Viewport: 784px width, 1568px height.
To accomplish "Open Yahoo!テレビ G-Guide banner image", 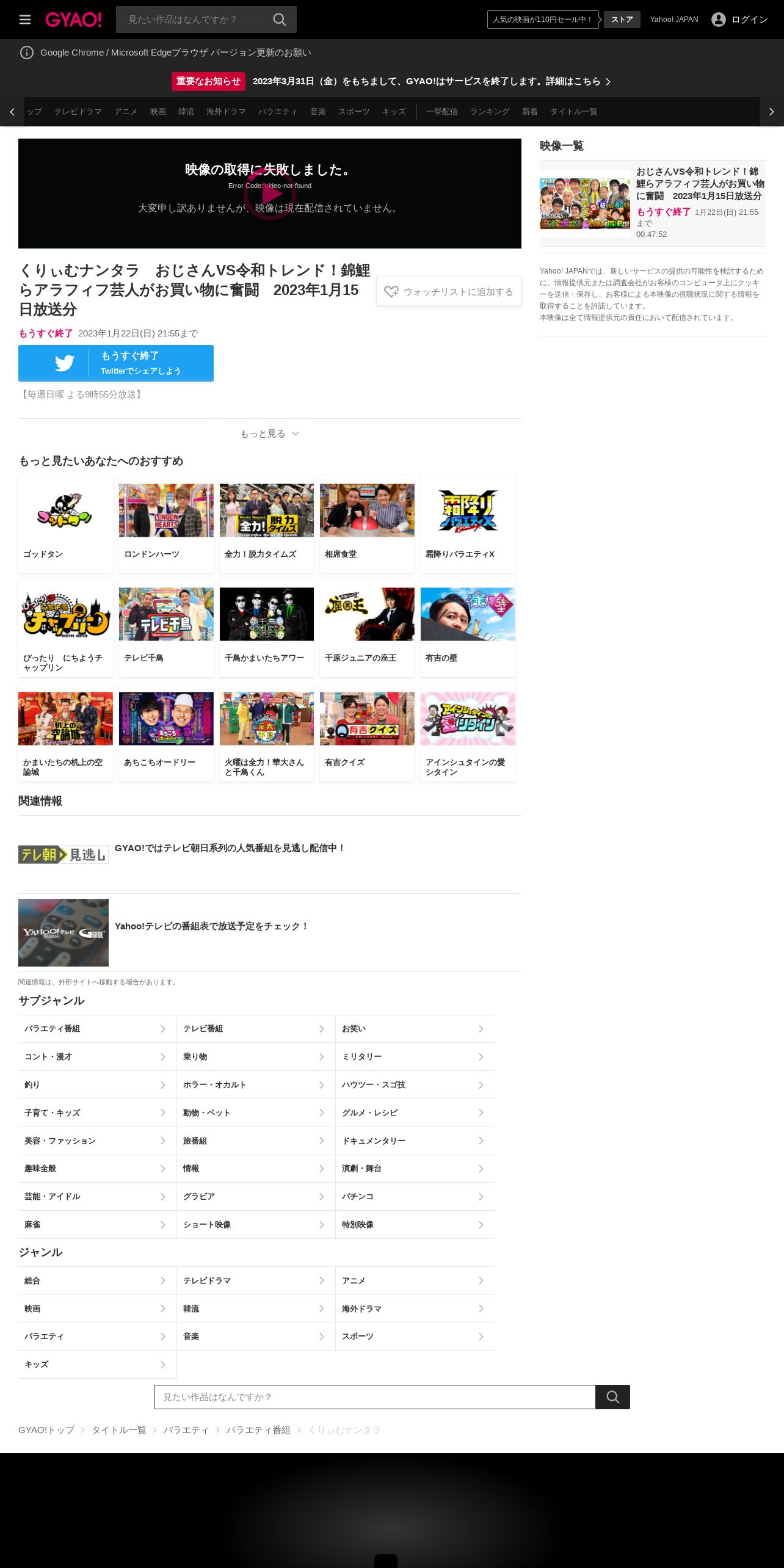I will coord(64,932).
